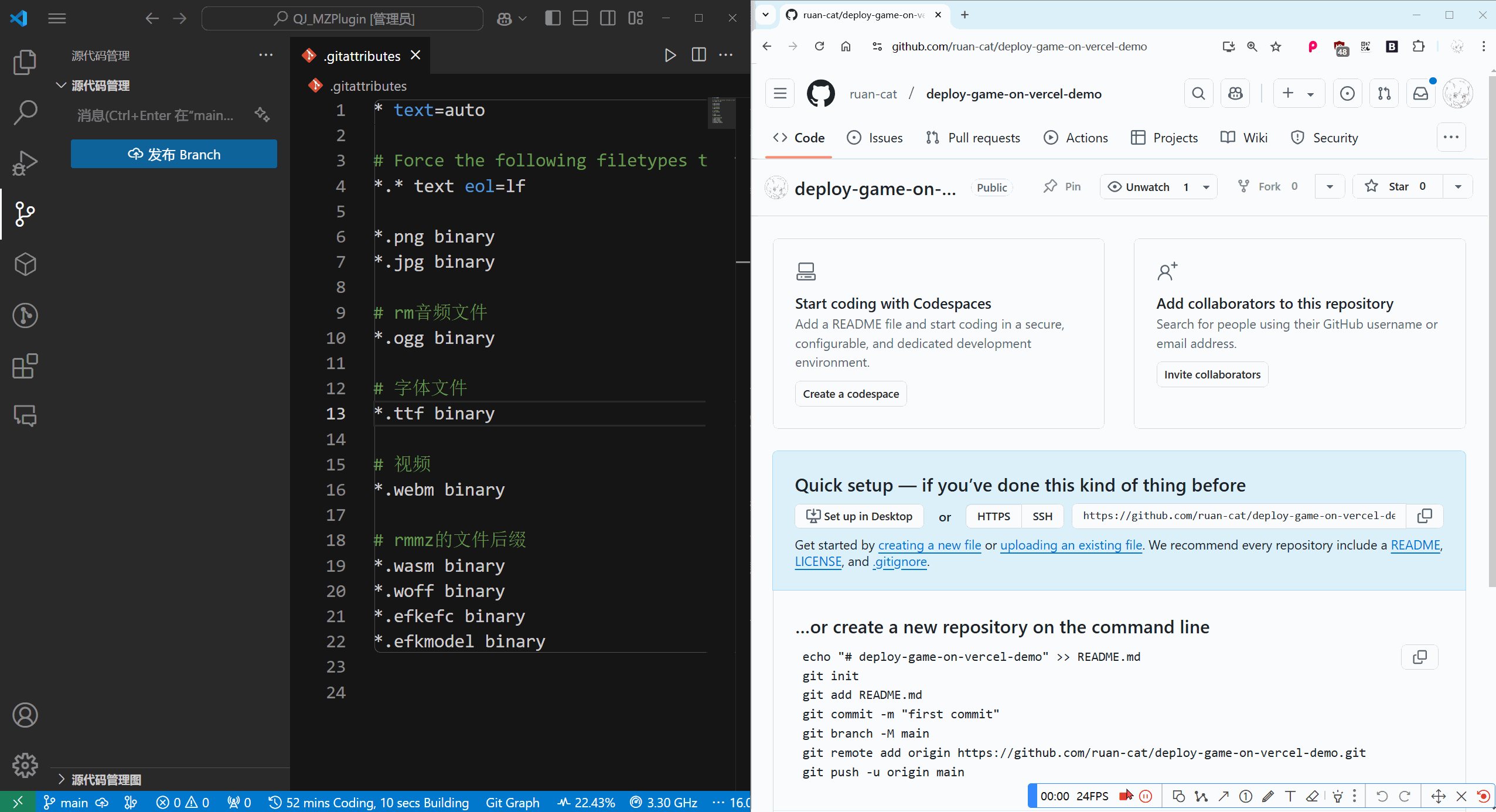Open the VS Code hamburger menu
This screenshot has width=1496, height=812.
point(57,18)
